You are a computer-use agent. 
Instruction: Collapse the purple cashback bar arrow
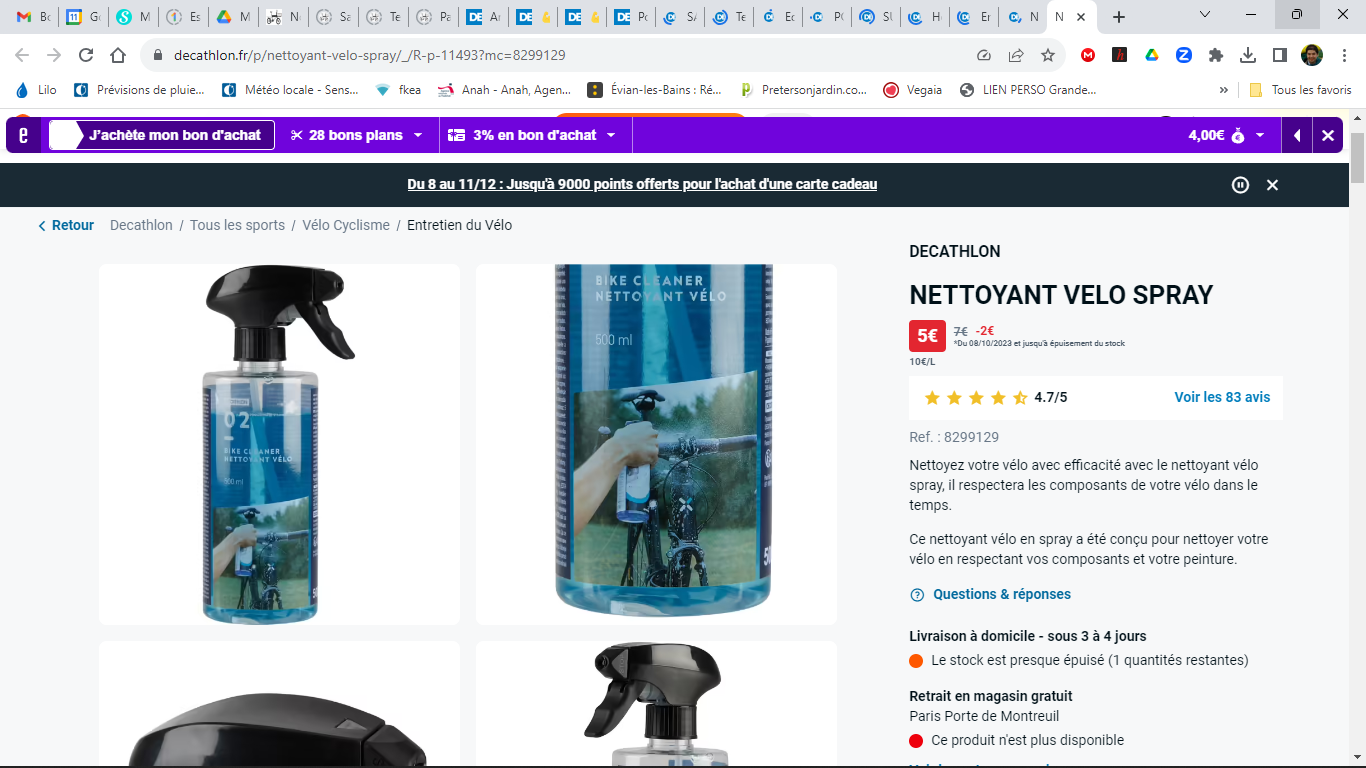(1297, 135)
